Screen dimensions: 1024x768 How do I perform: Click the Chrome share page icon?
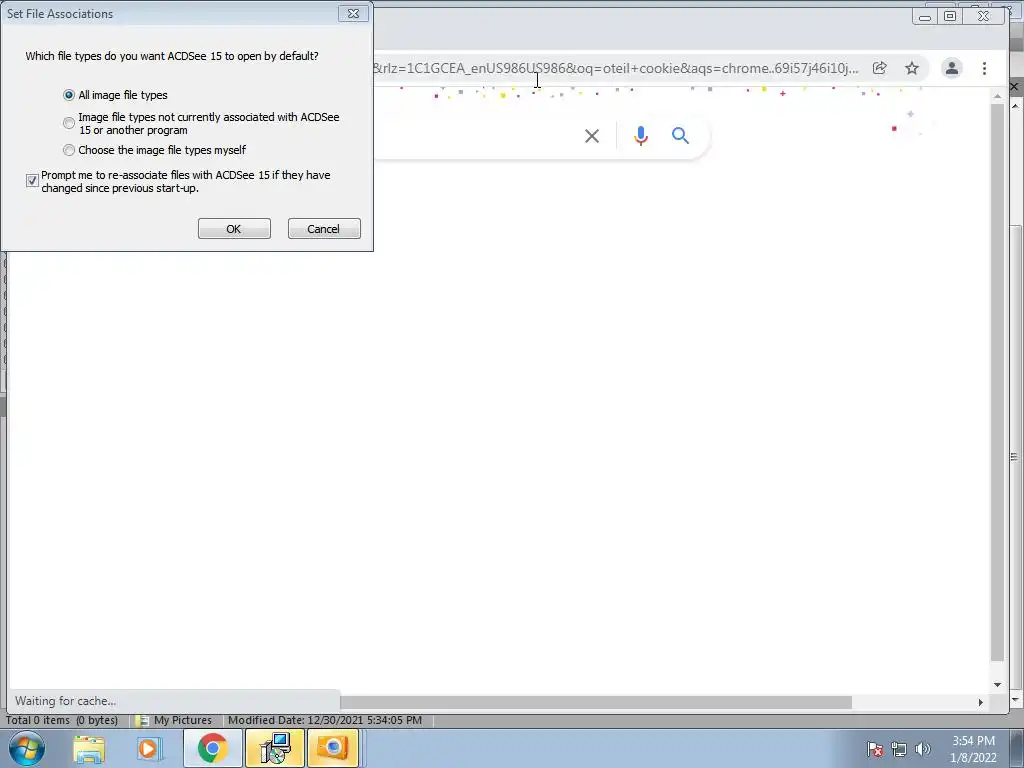pyautogui.click(x=880, y=68)
